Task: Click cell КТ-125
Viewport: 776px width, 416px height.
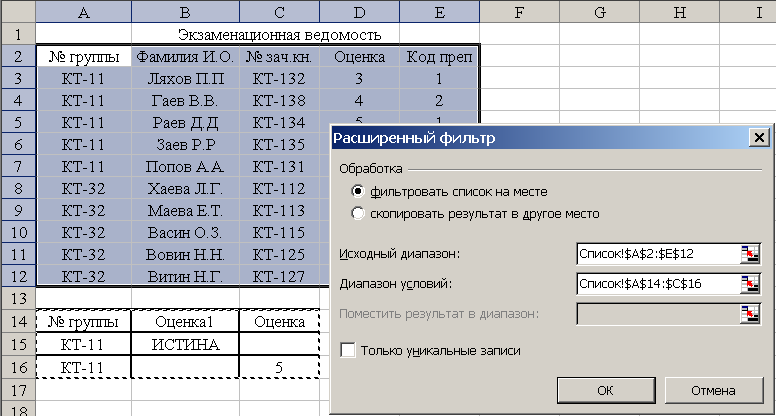Action: (280, 254)
